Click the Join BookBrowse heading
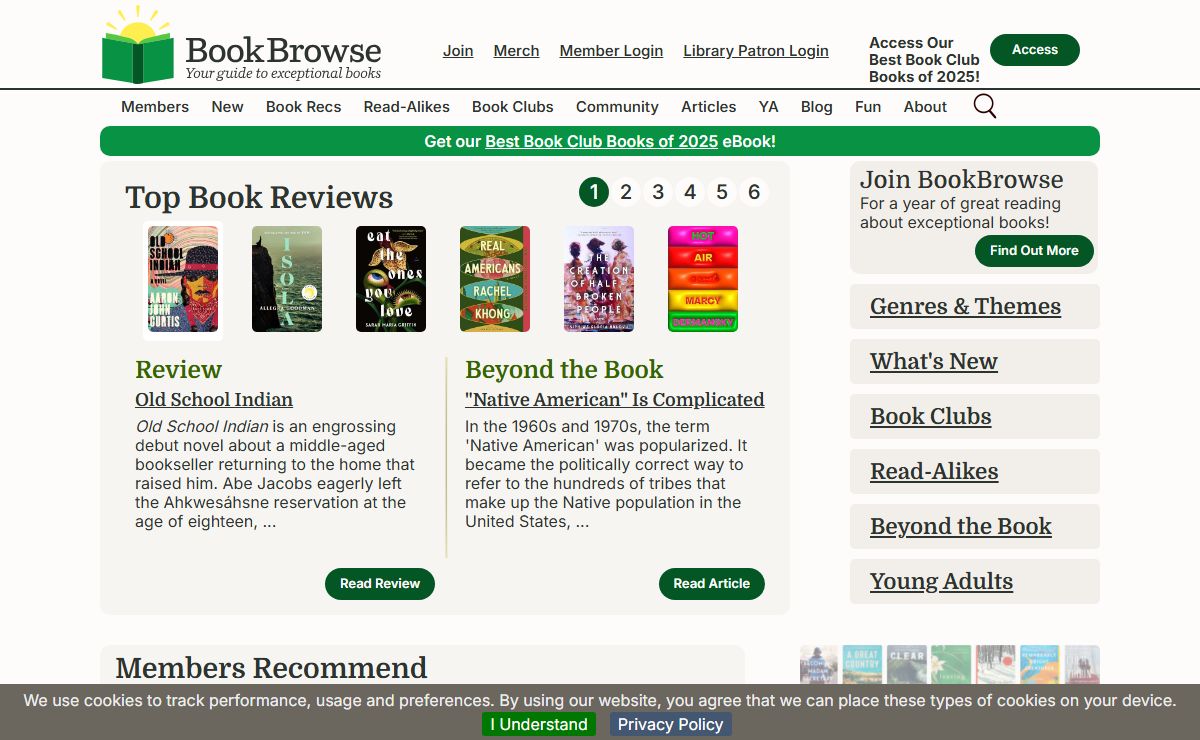The height and width of the screenshot is (740, 1200). 962,180
